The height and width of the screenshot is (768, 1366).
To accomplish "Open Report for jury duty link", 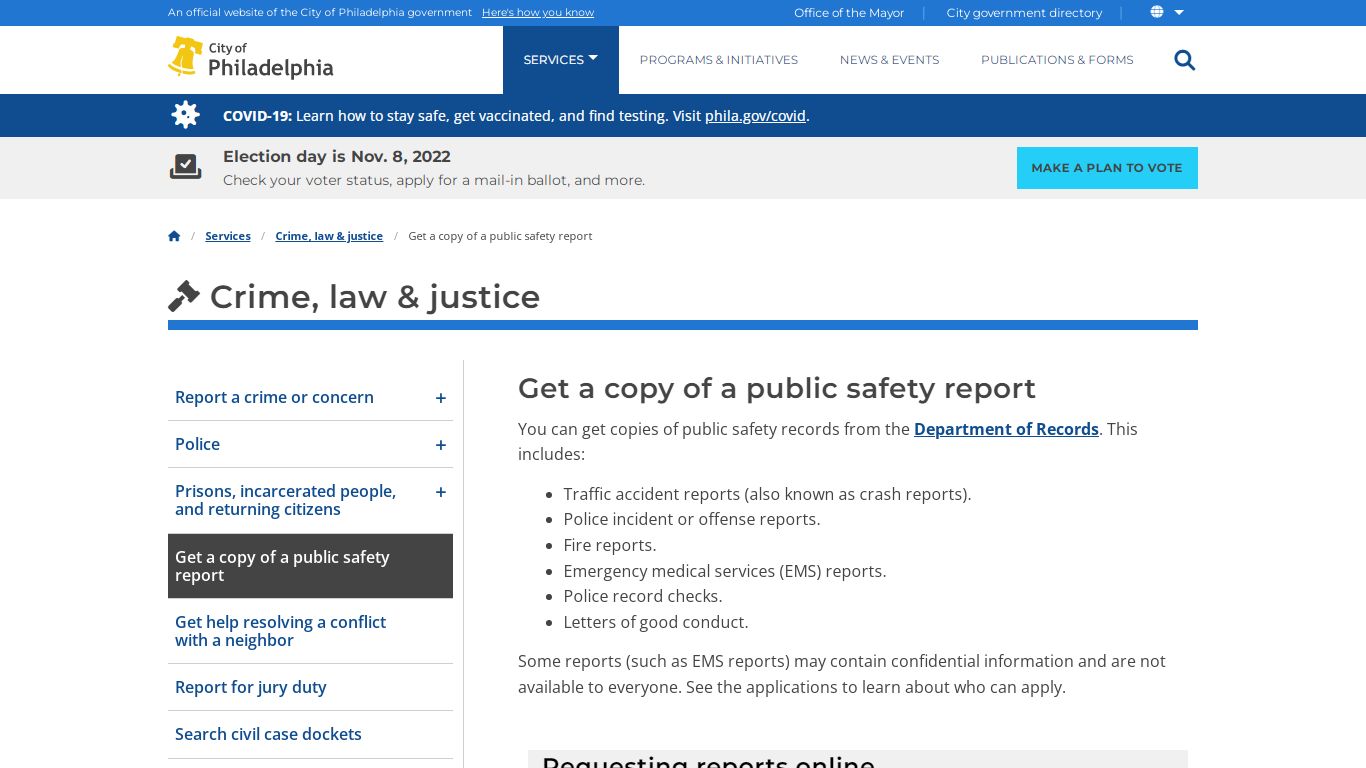I will coord(250,687).
